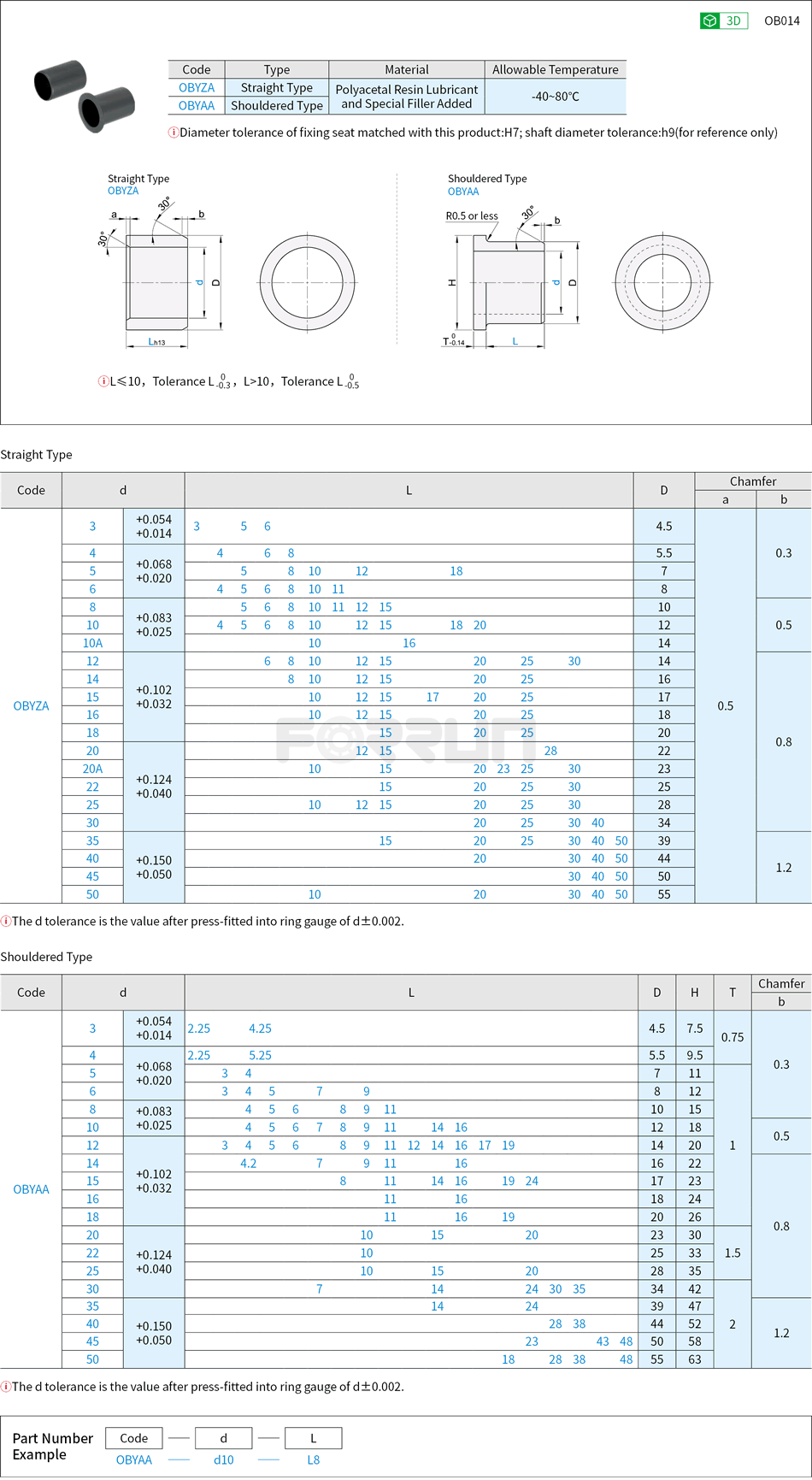
Task: Select L value 43 in the Shouldered Type d45 row
Action: [603, 1341]
